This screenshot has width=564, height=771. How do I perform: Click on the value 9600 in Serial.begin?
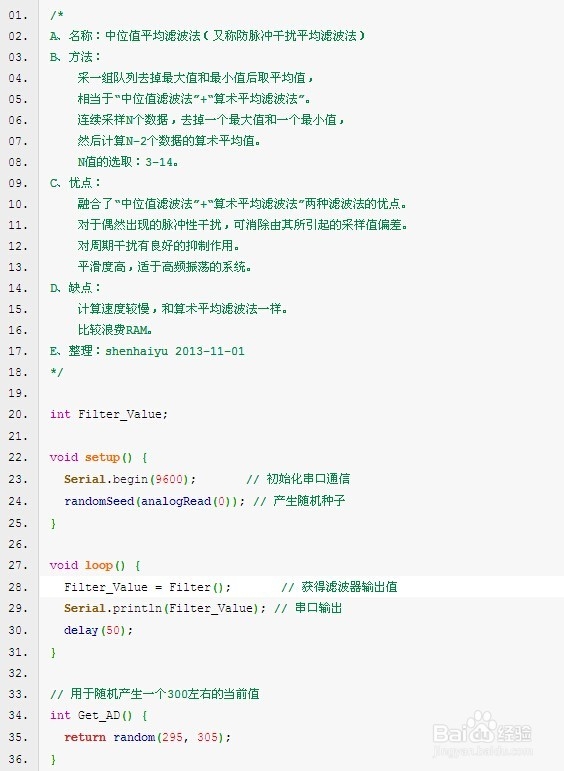click(169, 479)
